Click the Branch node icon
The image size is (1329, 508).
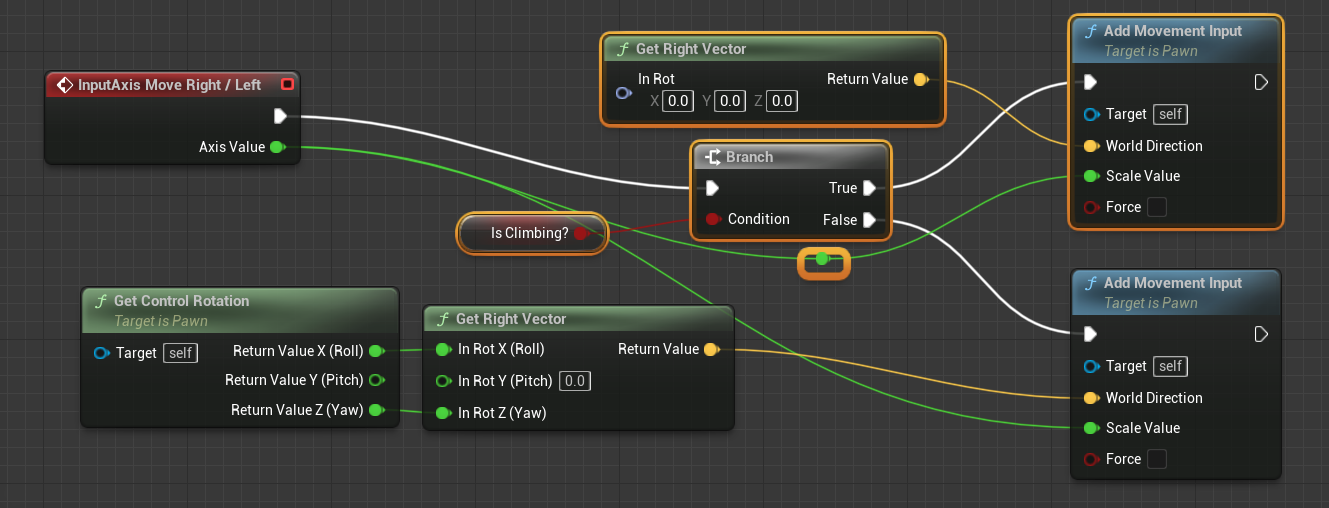point(713,157)
